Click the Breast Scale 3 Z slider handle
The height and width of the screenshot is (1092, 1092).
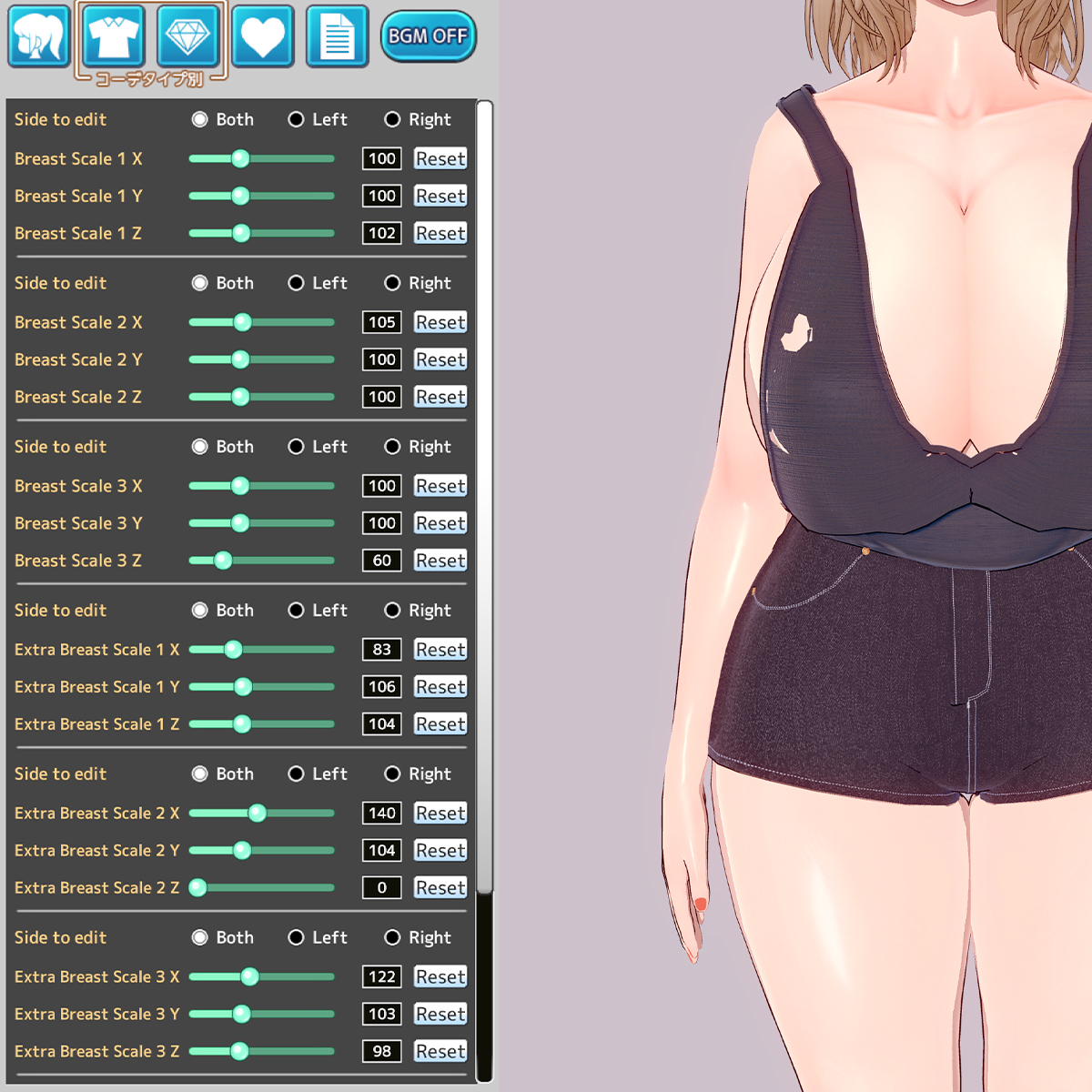coord(223,561)
